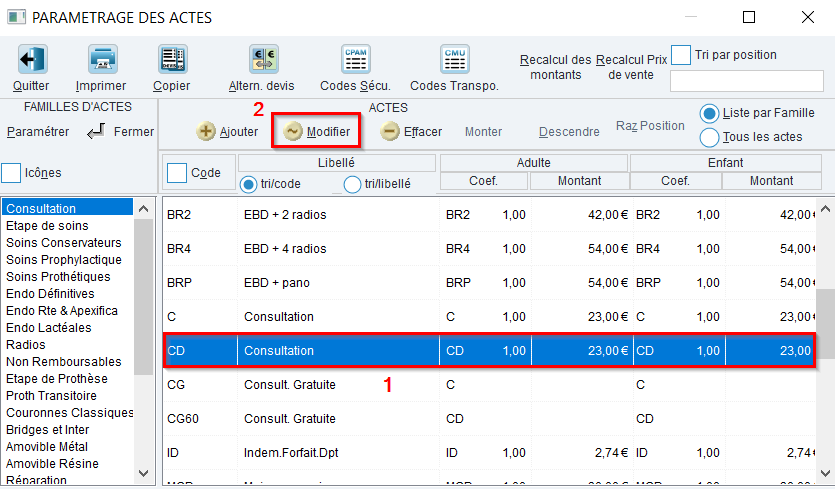Screen dimensions: 835x489
Task: Select the CG60 Consult. Gratuite row
Action: 489,419
